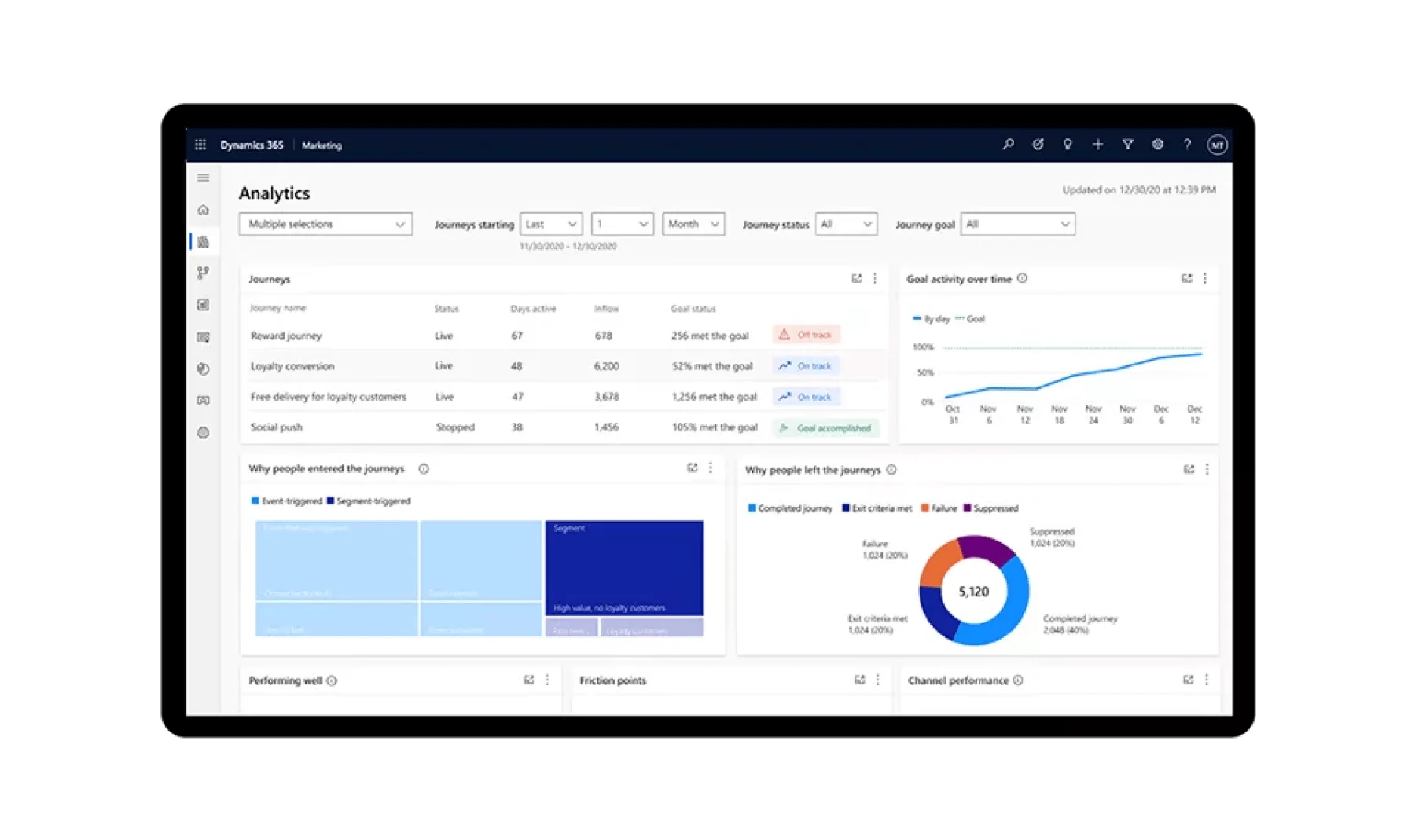Open Settings gear in the top navigation

point(1158,145)
